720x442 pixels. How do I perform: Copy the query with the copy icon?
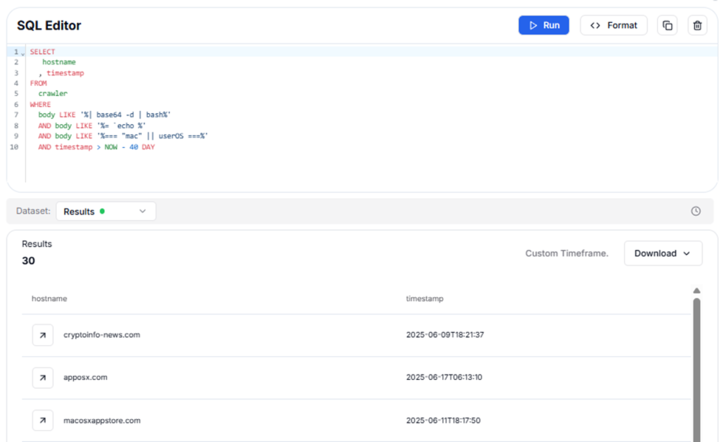667,25
